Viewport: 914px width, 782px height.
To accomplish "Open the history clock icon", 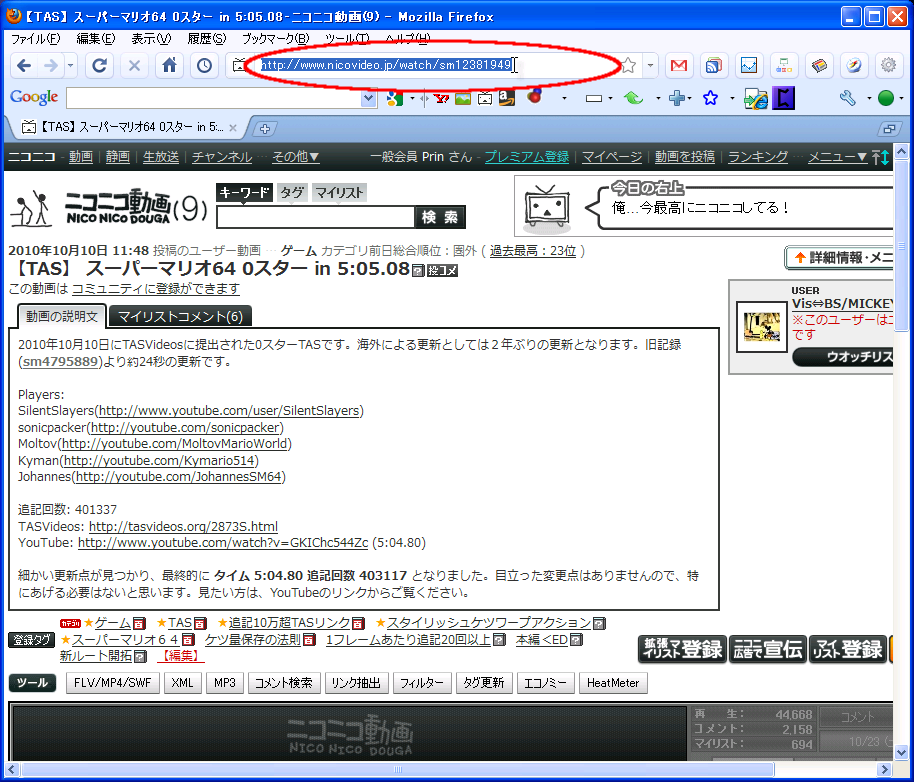I will [x=204, y=66].
